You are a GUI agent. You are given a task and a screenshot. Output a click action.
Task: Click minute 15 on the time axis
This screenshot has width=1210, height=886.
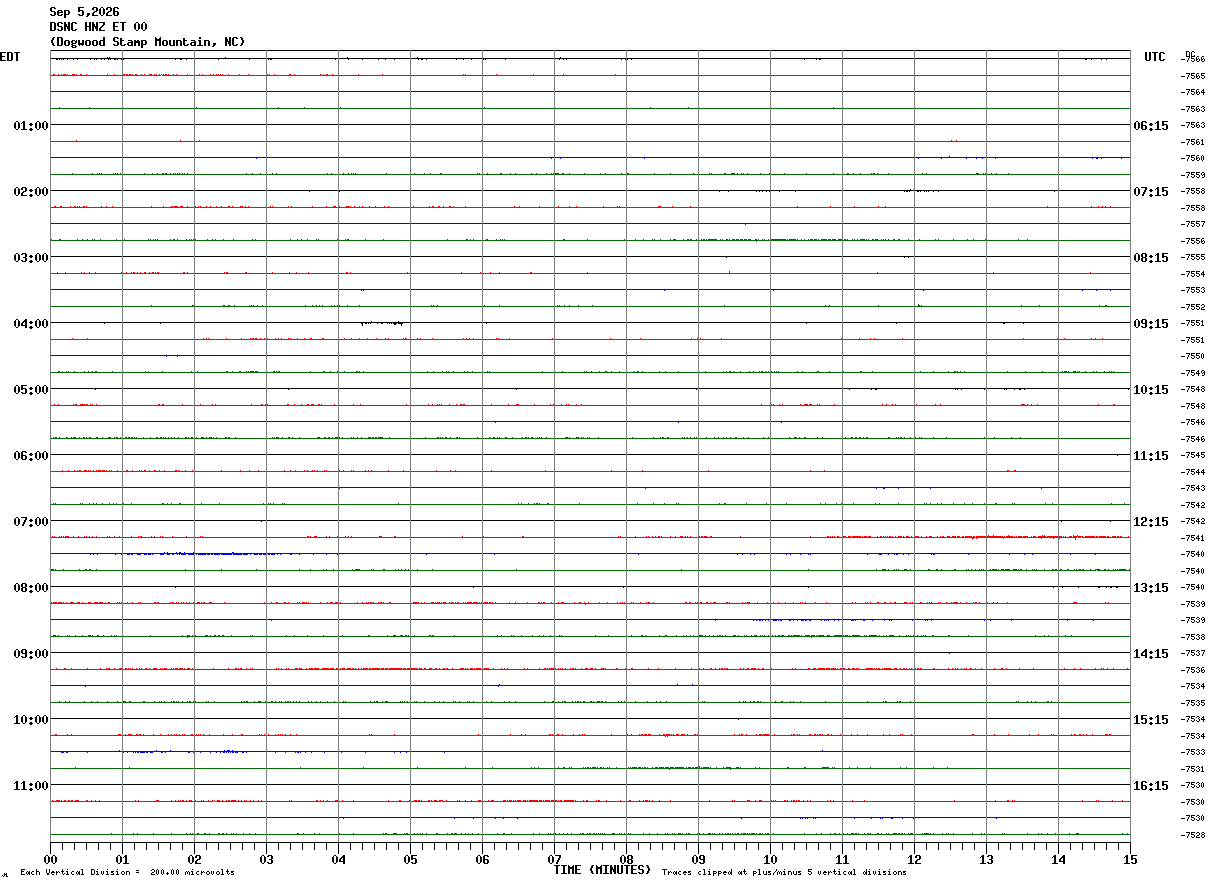1130,859
